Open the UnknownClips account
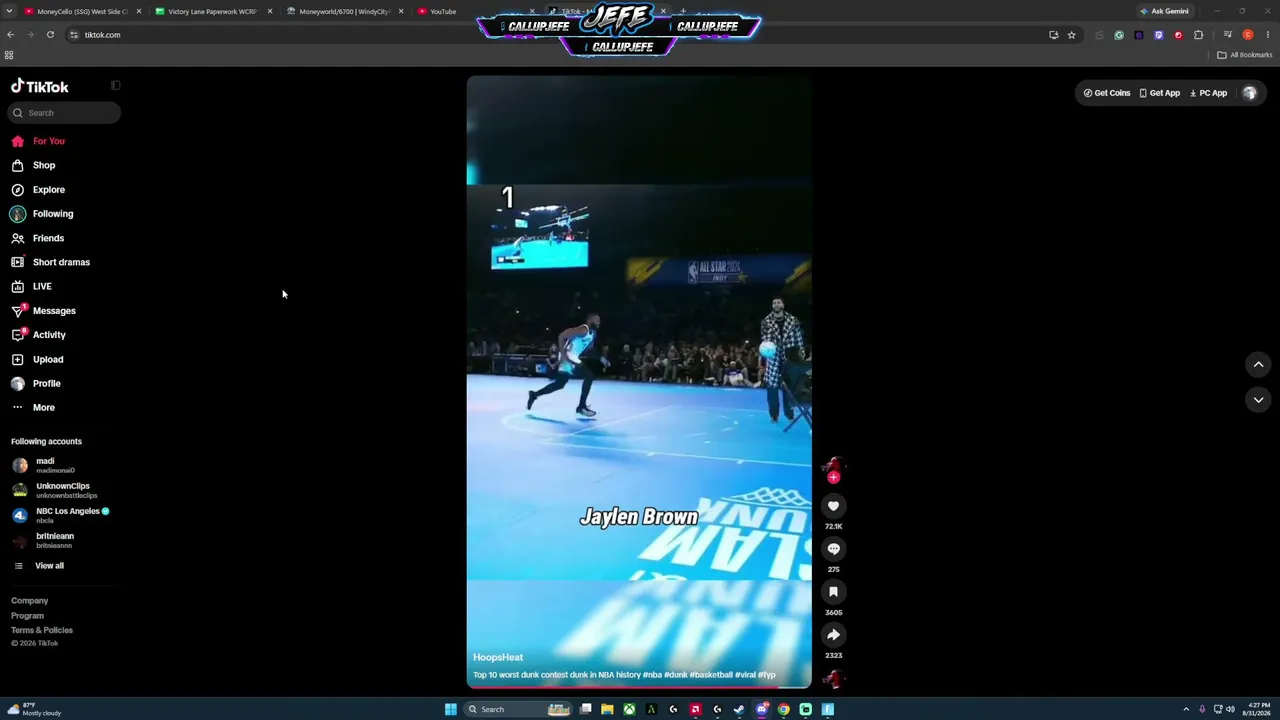This screenshot has height=720, width=1280. (55, 490)
